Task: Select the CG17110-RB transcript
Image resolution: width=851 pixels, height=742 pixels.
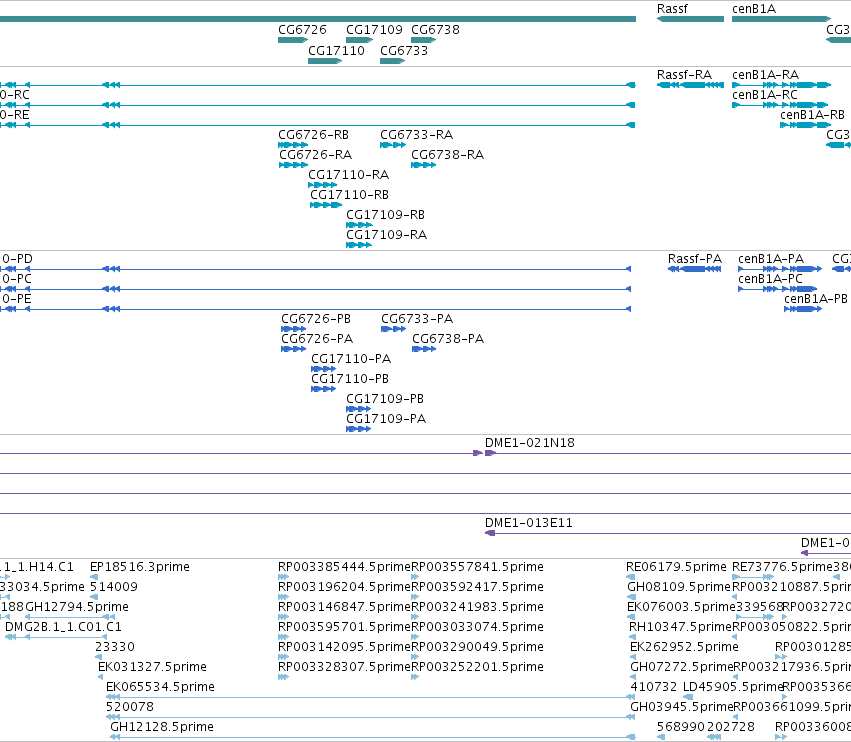Action: click(326, 205)
